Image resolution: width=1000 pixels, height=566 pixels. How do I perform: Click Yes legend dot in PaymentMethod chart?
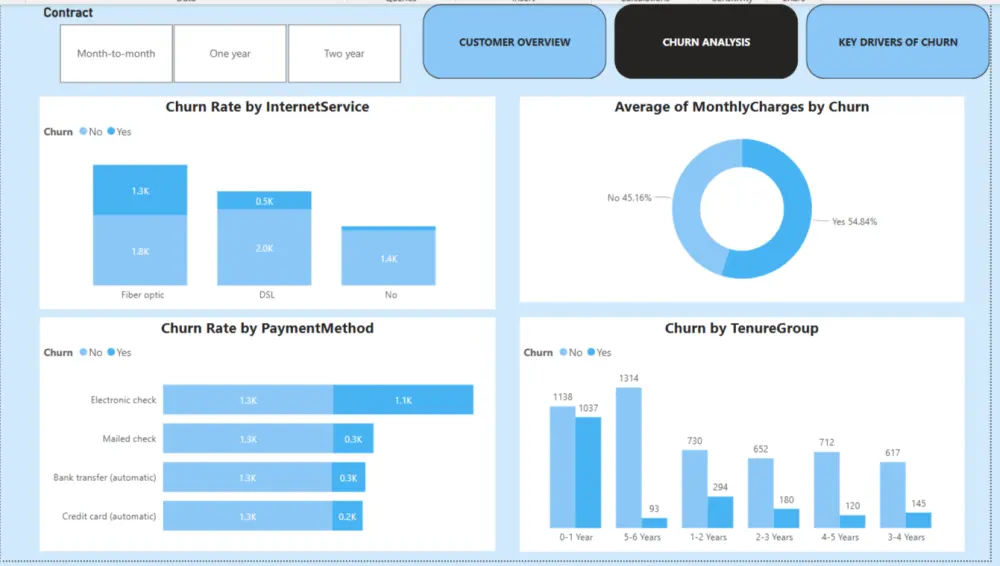point(111,352)
